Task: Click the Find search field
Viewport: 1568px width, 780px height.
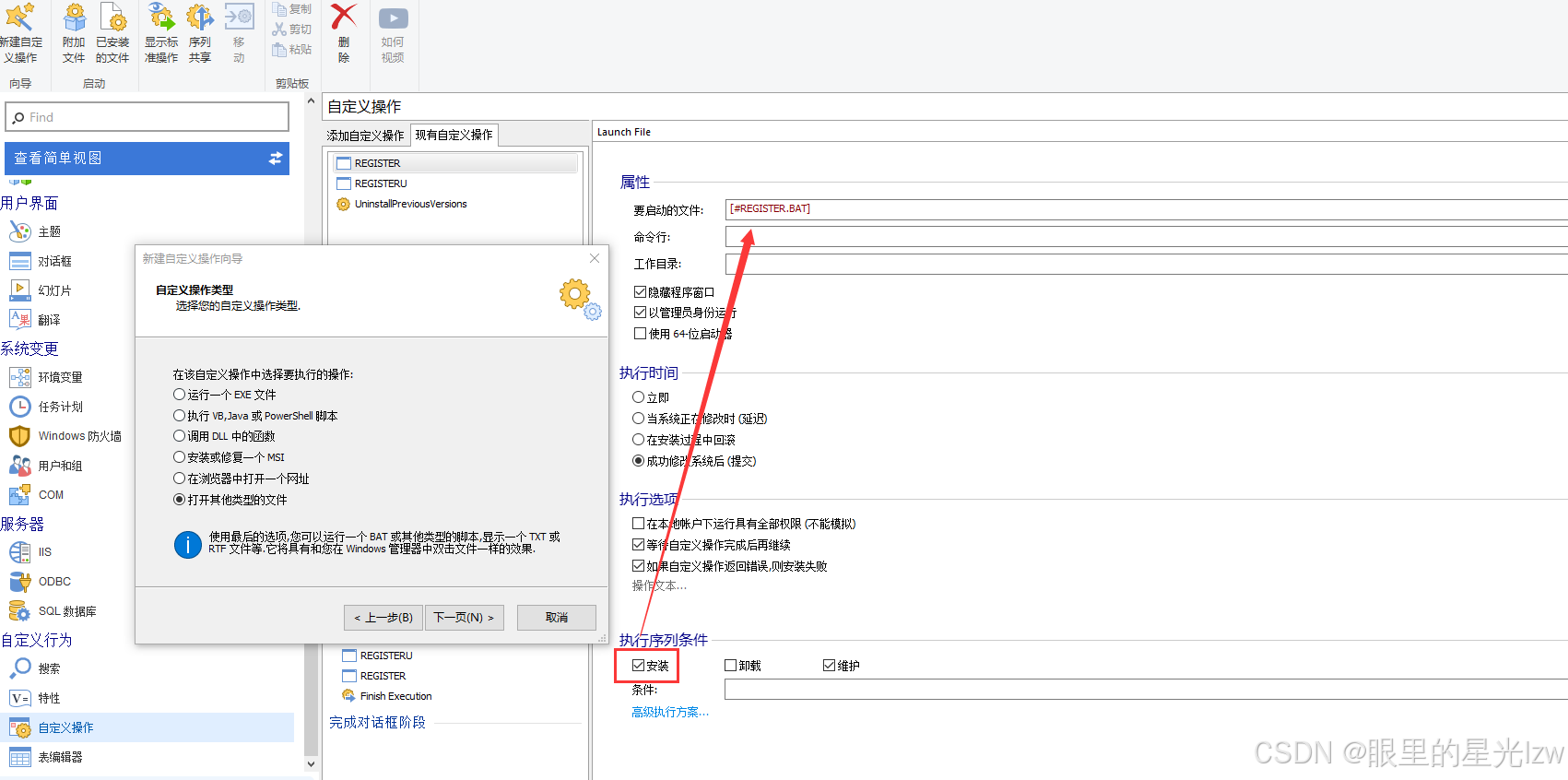Action: point(147,117)
